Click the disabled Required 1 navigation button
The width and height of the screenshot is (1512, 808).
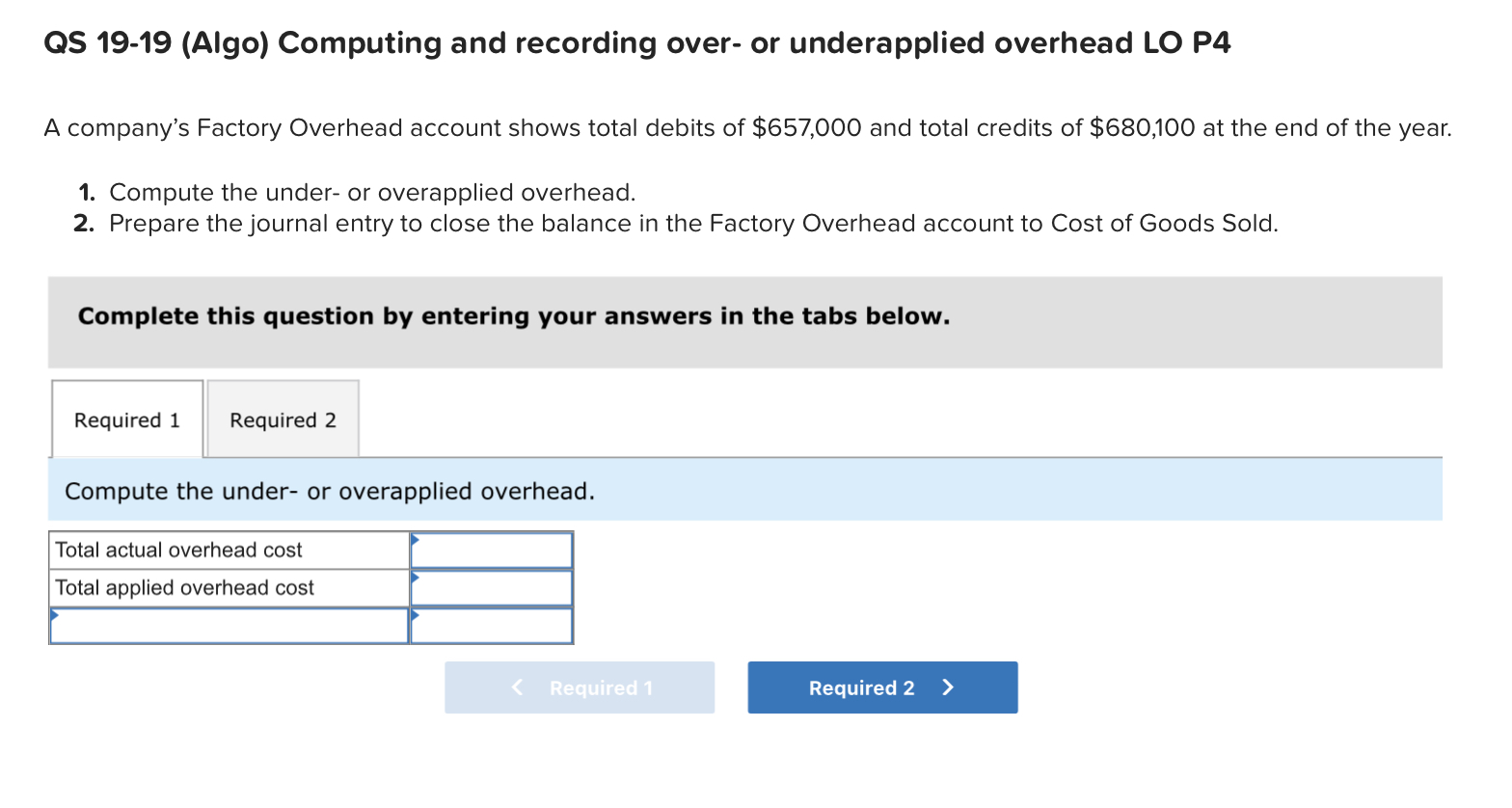pos(579,687)
